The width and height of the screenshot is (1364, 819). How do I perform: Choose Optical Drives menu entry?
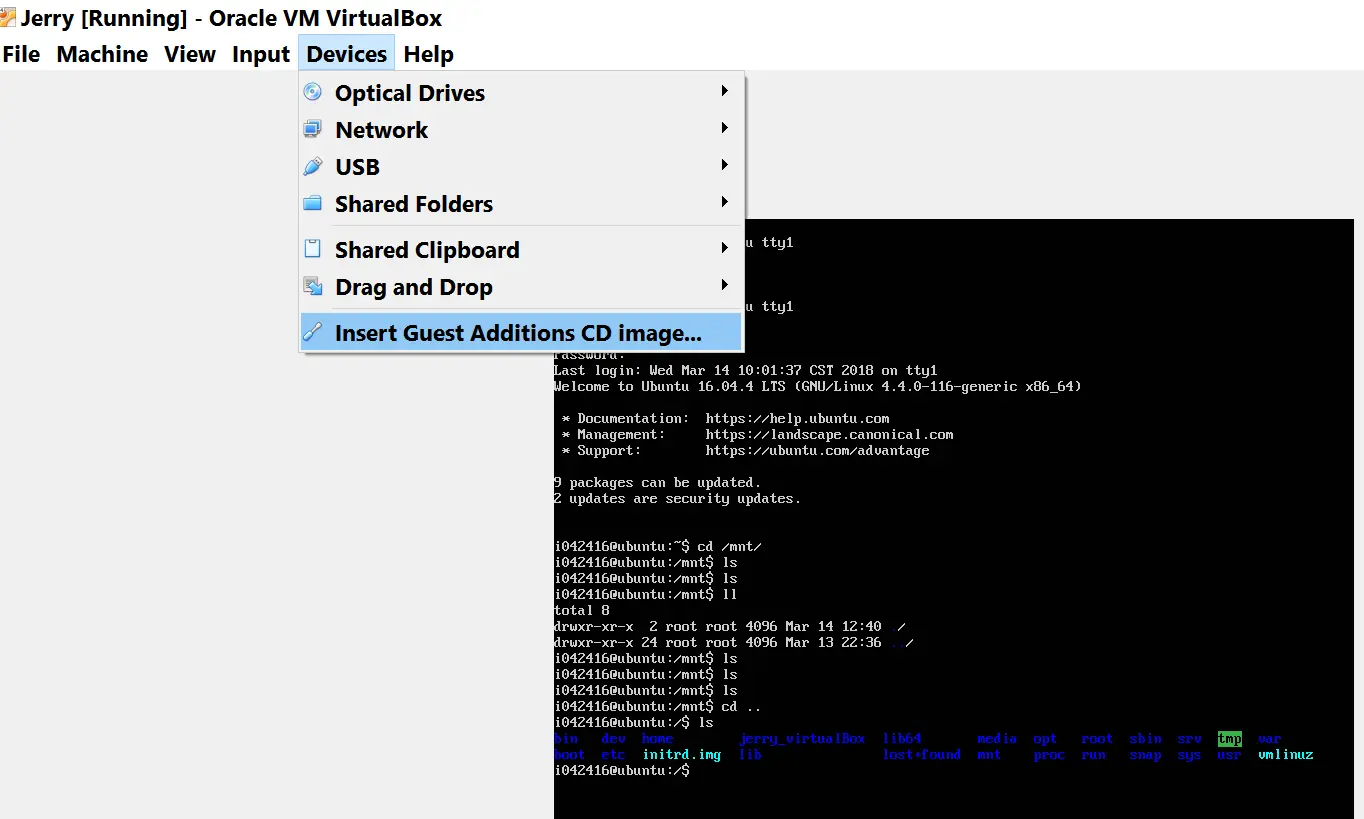[x=522, y=92]
